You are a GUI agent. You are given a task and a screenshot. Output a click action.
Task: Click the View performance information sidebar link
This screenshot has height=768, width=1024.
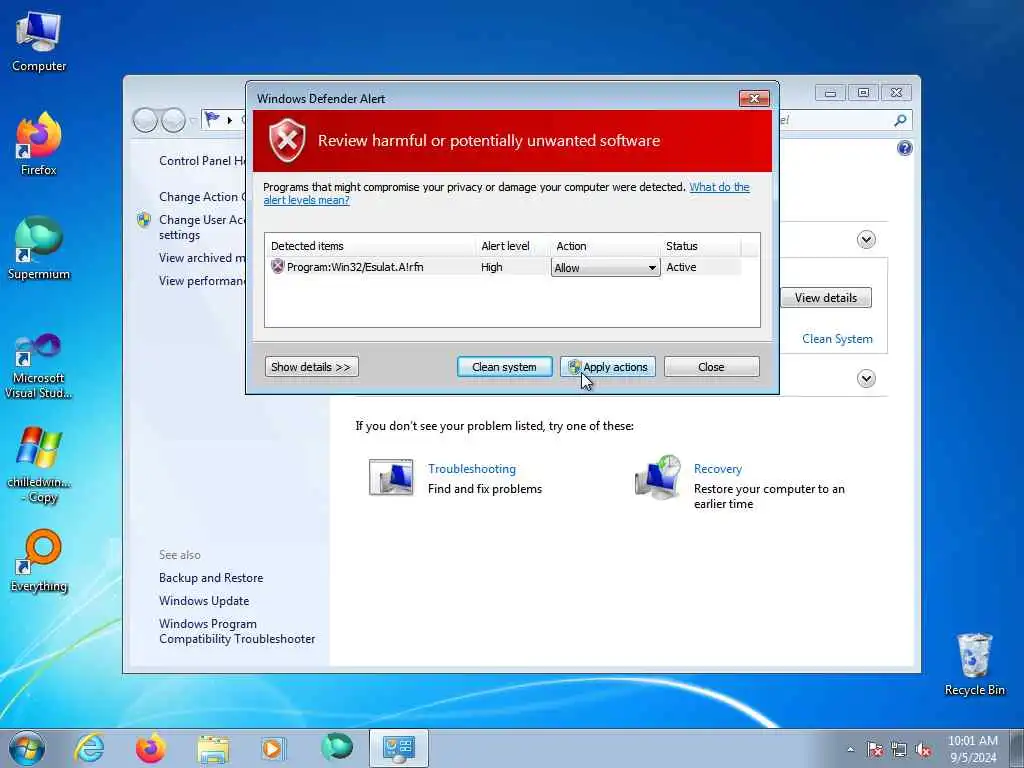pos(202,280)
